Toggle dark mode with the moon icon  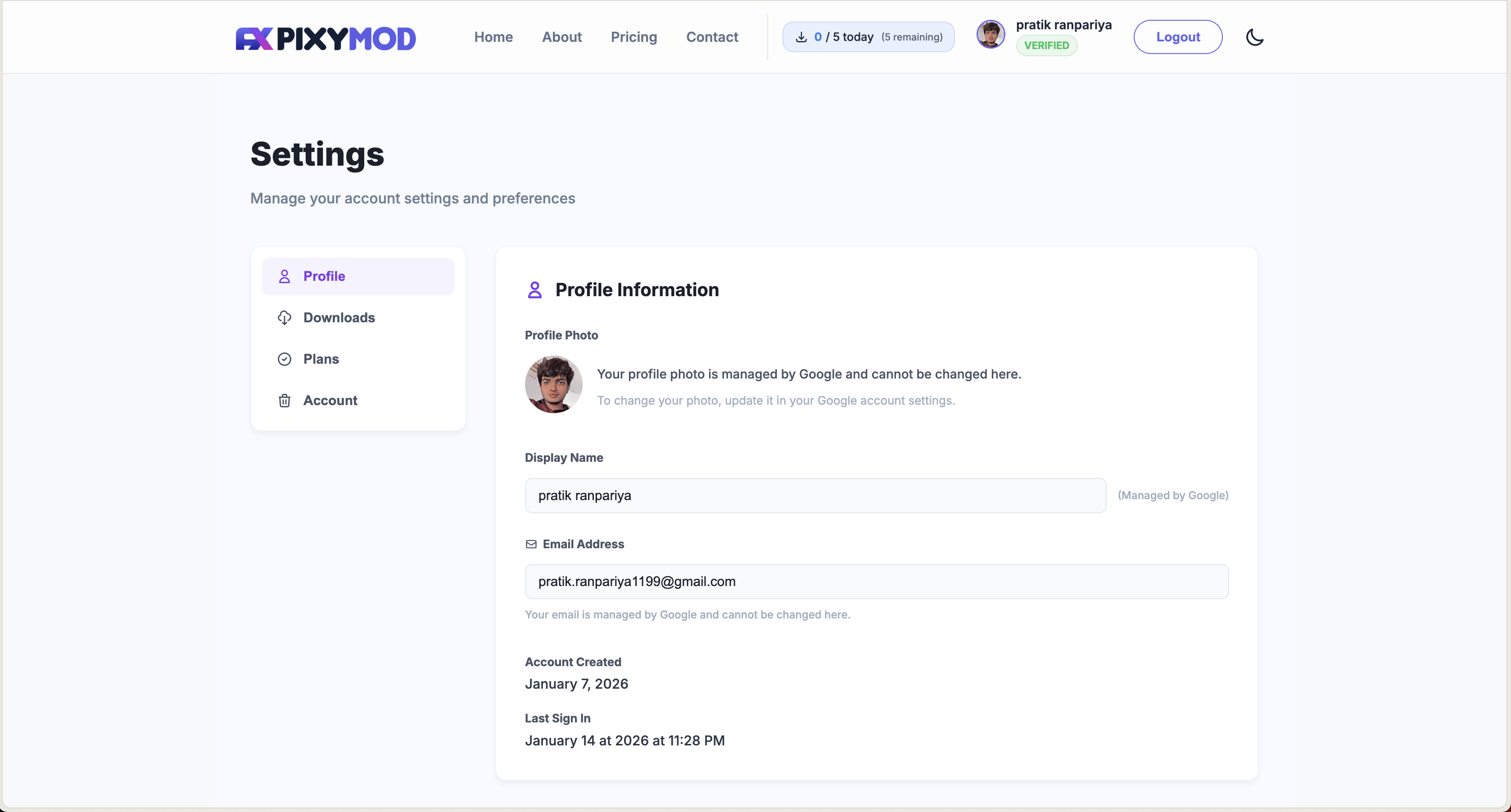(x=1255, y=36)
